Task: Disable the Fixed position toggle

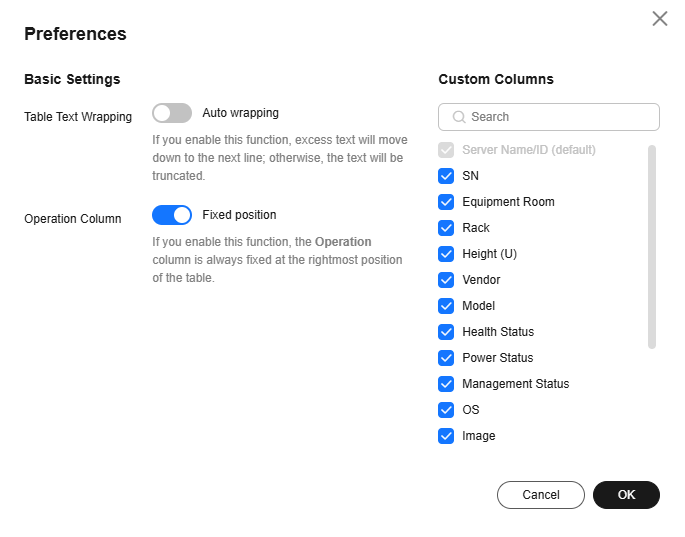Action: [172, 215]
